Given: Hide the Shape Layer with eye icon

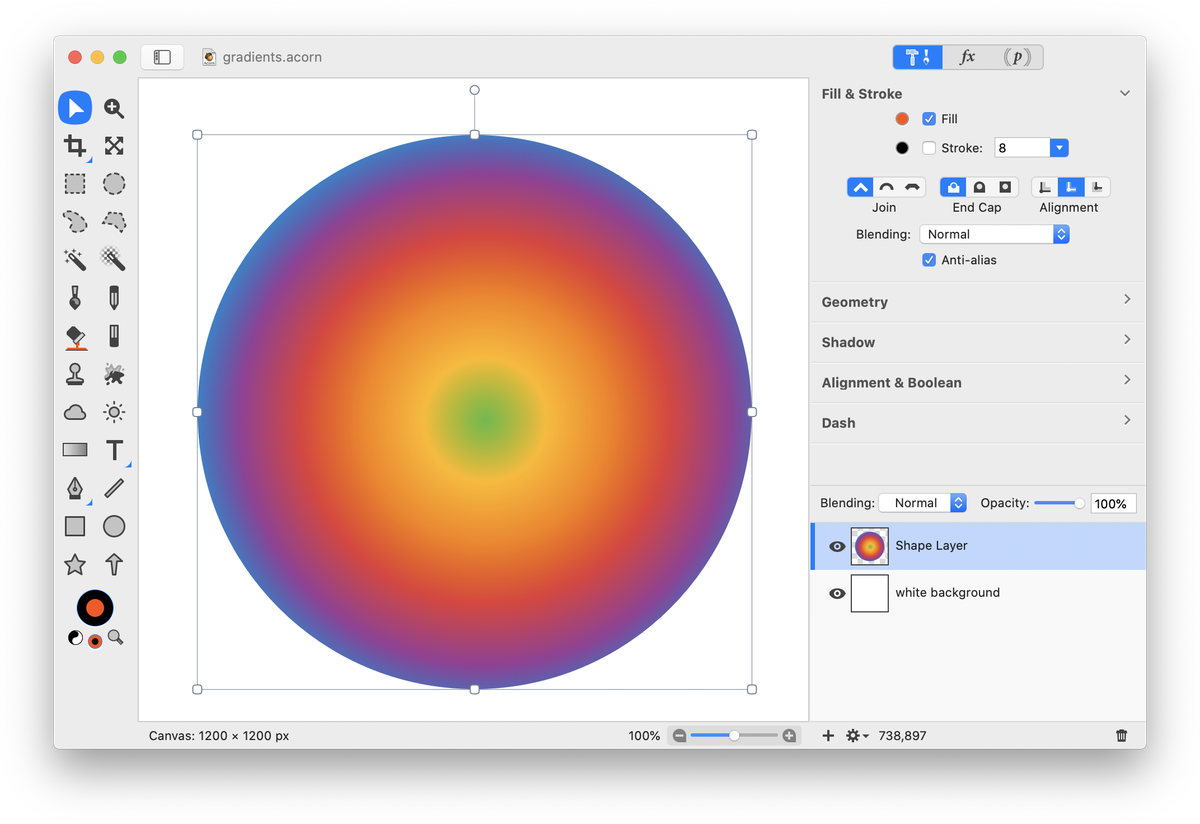Looking at the screenshot, I should tap(837, 546).
